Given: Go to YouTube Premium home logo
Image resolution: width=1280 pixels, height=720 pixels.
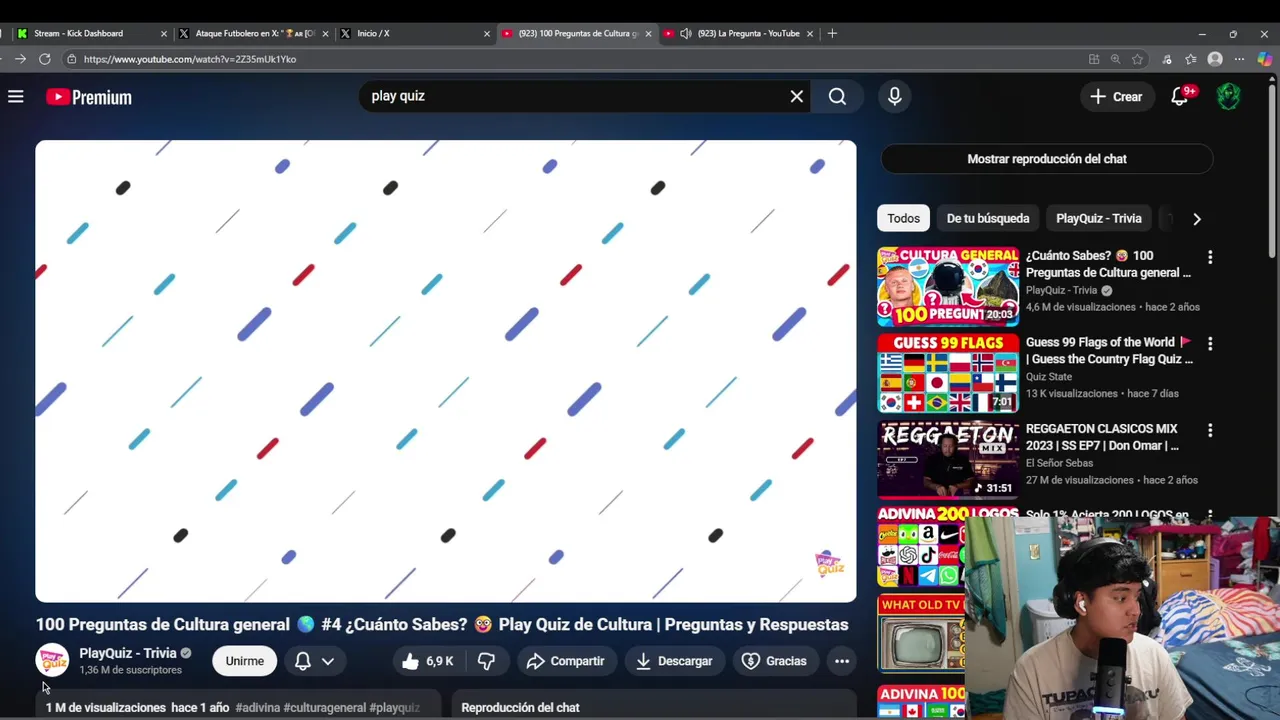Looking at the screenshot, I should click(89, 97).
